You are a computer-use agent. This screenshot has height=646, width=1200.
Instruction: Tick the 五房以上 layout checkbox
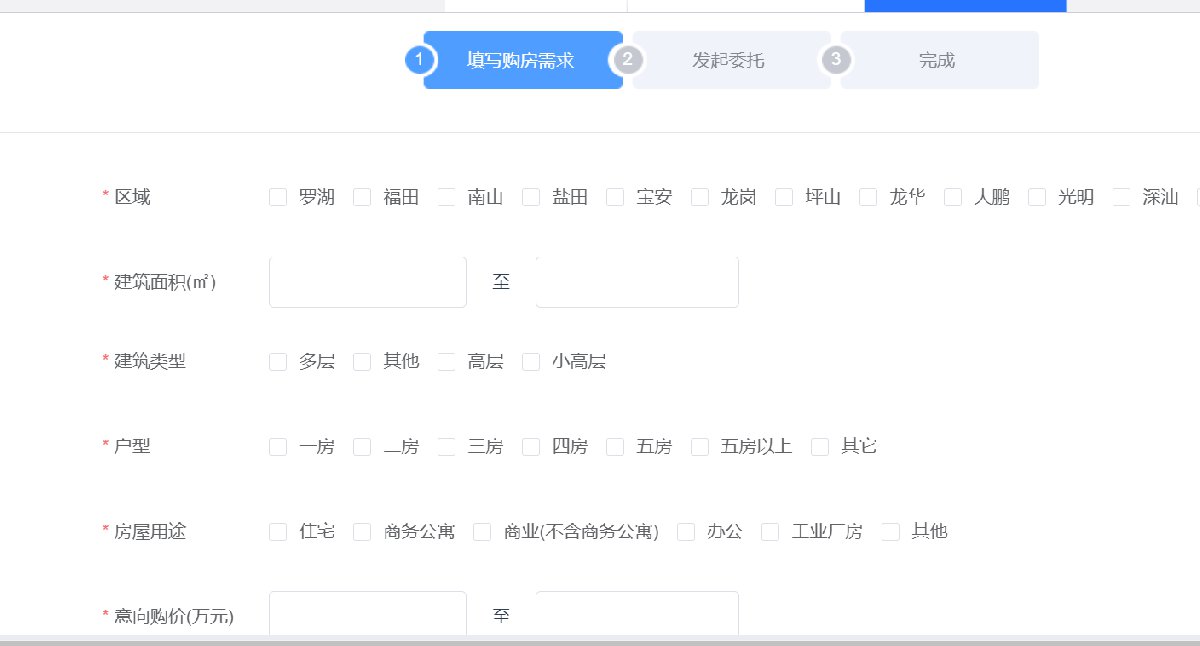tap(700, 447)
